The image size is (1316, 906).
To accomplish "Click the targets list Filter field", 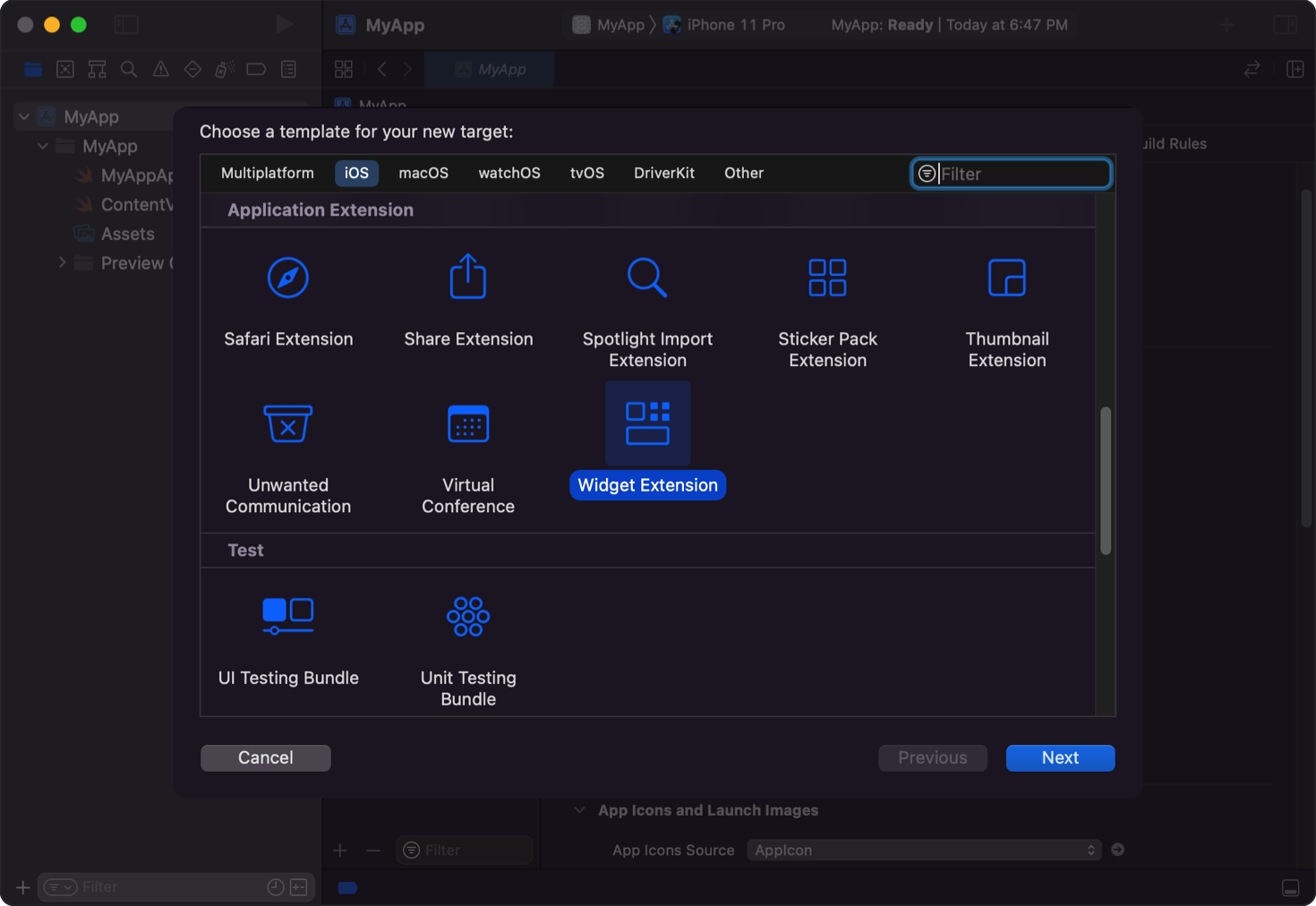I will point(465,850).
